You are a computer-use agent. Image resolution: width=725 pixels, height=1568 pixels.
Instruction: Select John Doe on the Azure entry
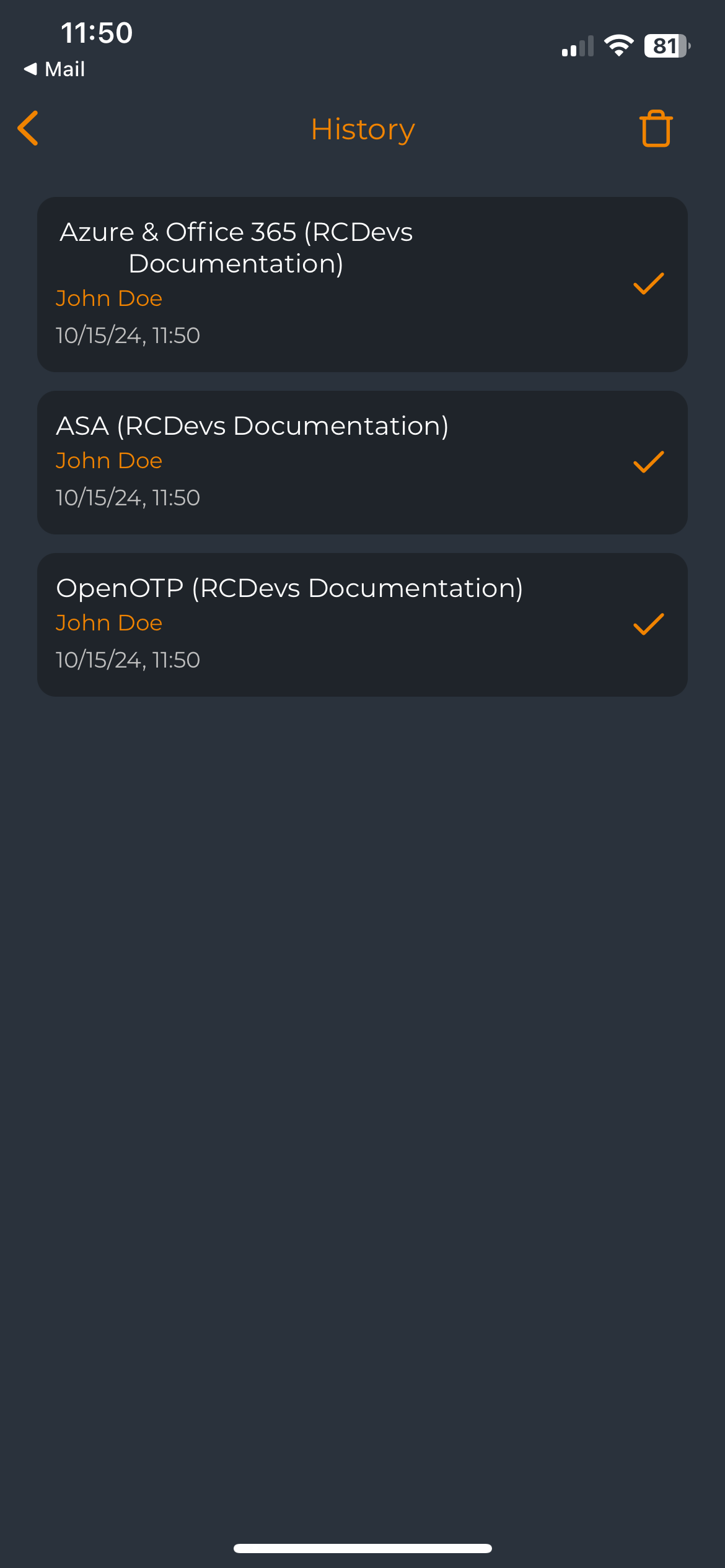click(x=109, y=298)
